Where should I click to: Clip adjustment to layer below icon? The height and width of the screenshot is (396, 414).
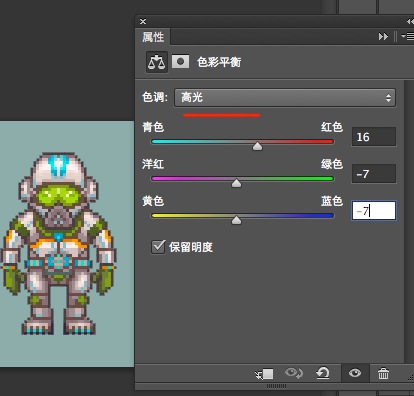264,374
